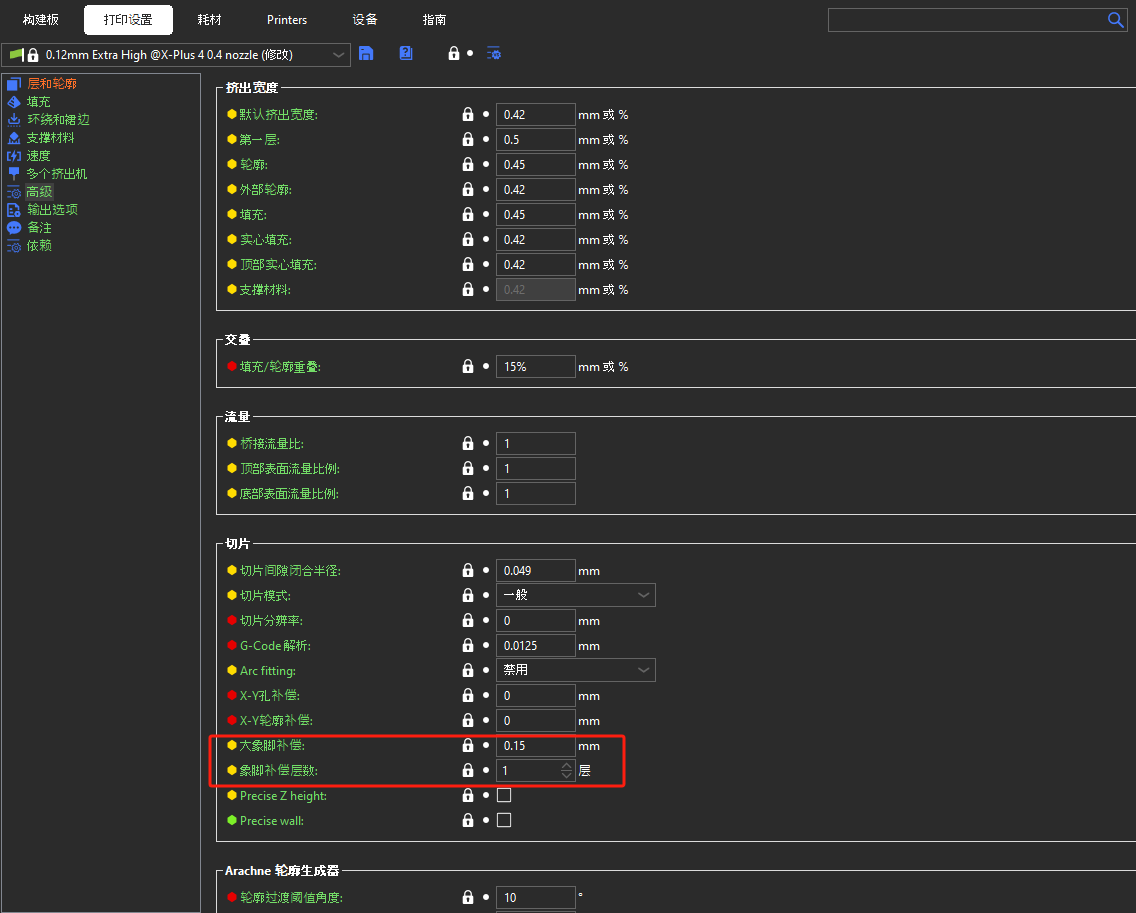This screenshot has width=1136, height=913.
Task: Click the X-Y轮廓补偿 label
Action: (276, 720)
